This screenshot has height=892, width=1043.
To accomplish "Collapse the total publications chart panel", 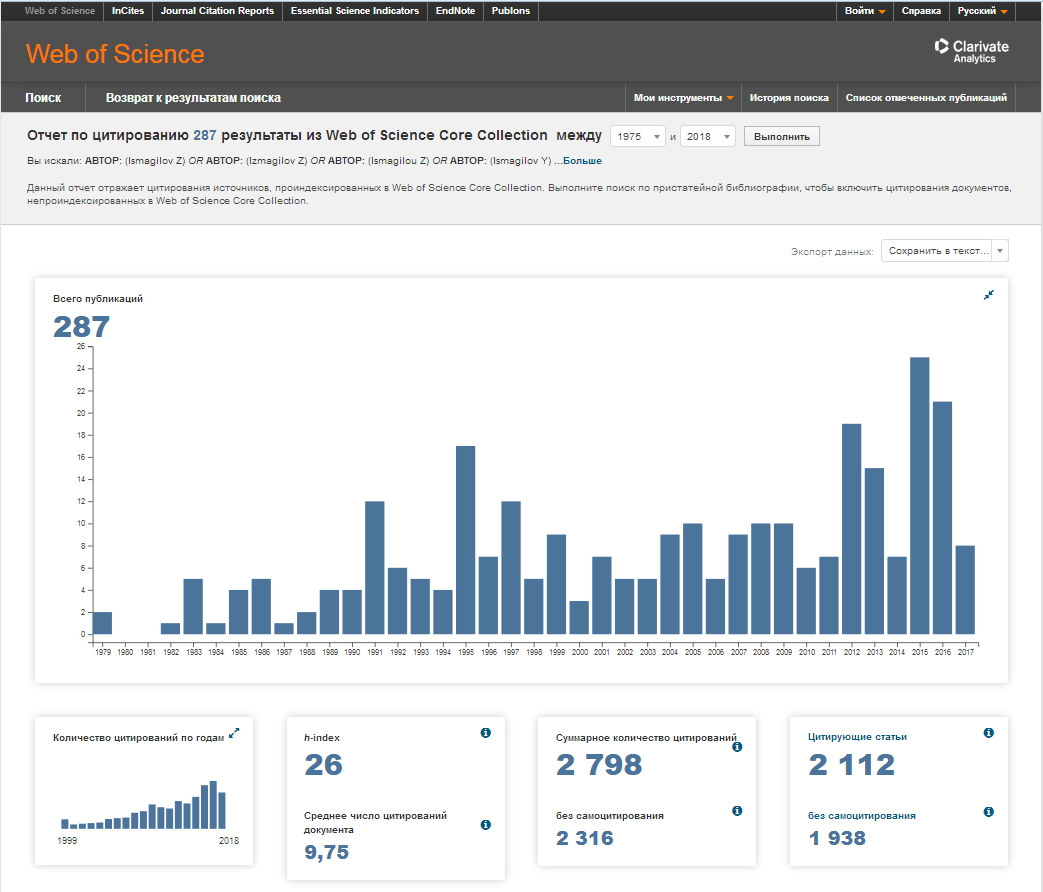I will 988,295.
